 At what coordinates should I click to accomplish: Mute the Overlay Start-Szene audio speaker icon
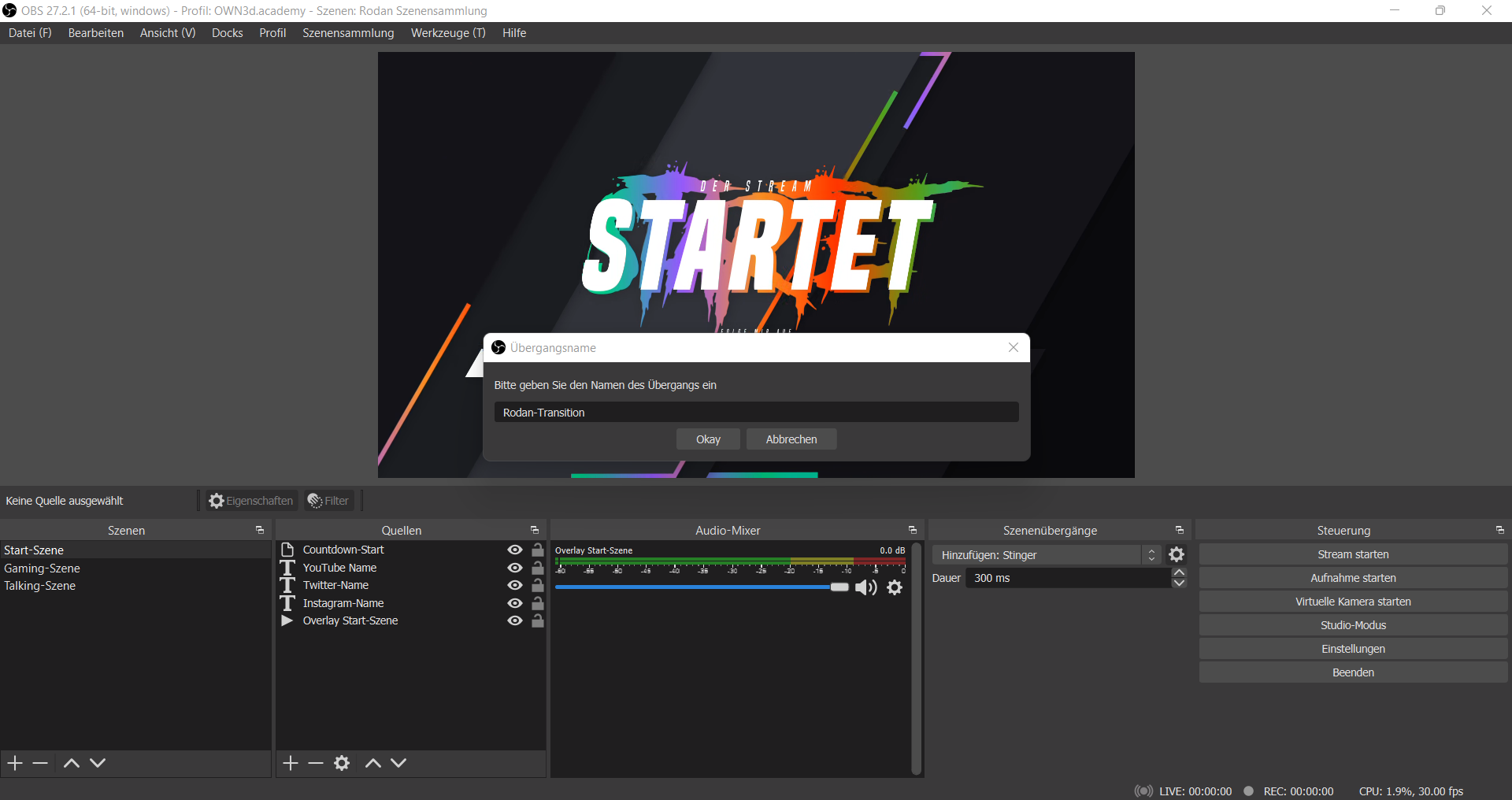tap(865, 587)
